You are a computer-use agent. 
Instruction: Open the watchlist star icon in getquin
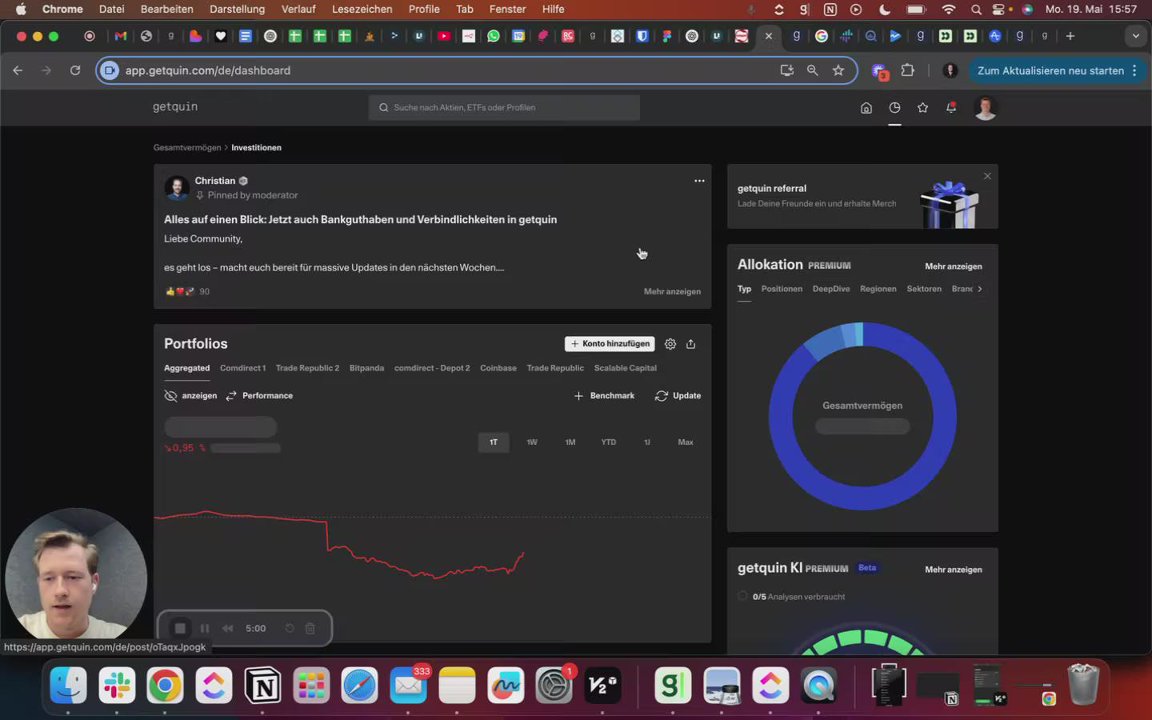click(x=923, y=108)
